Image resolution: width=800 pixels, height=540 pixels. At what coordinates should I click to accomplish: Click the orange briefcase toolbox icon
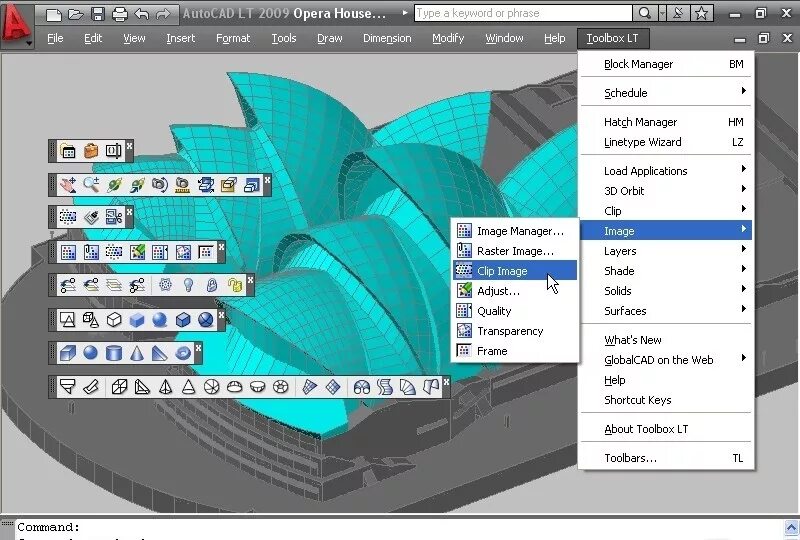91,151
